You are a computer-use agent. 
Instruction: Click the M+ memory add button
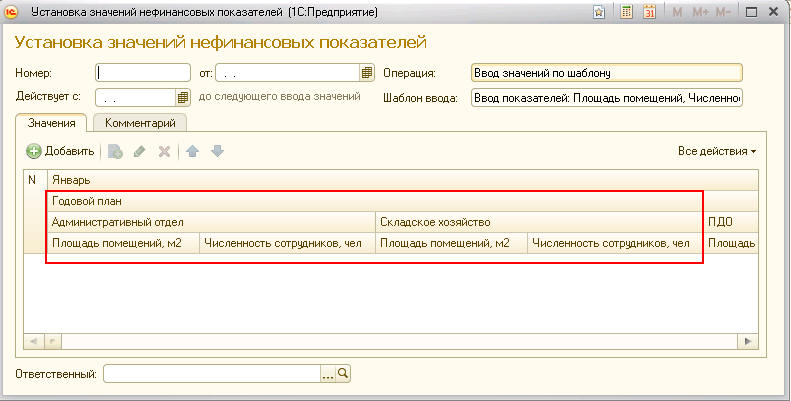701,13
